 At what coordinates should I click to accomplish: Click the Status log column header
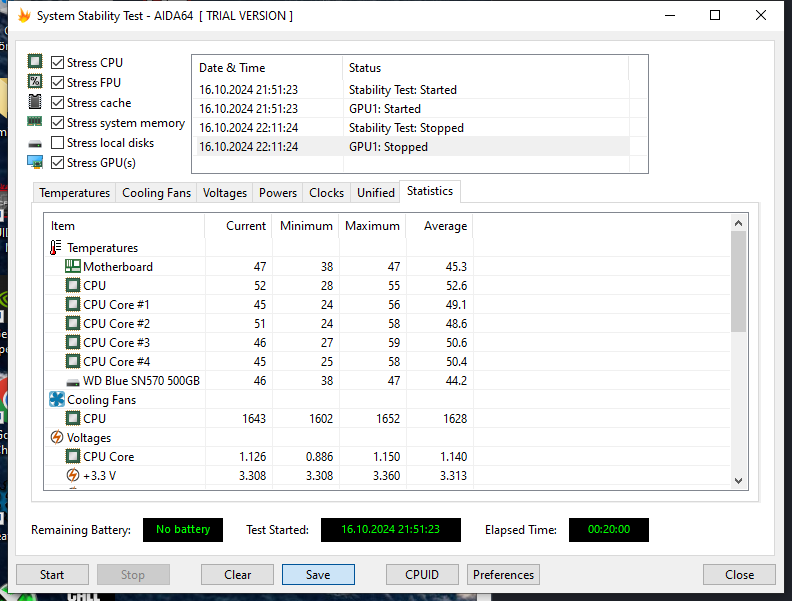[485, 68]
